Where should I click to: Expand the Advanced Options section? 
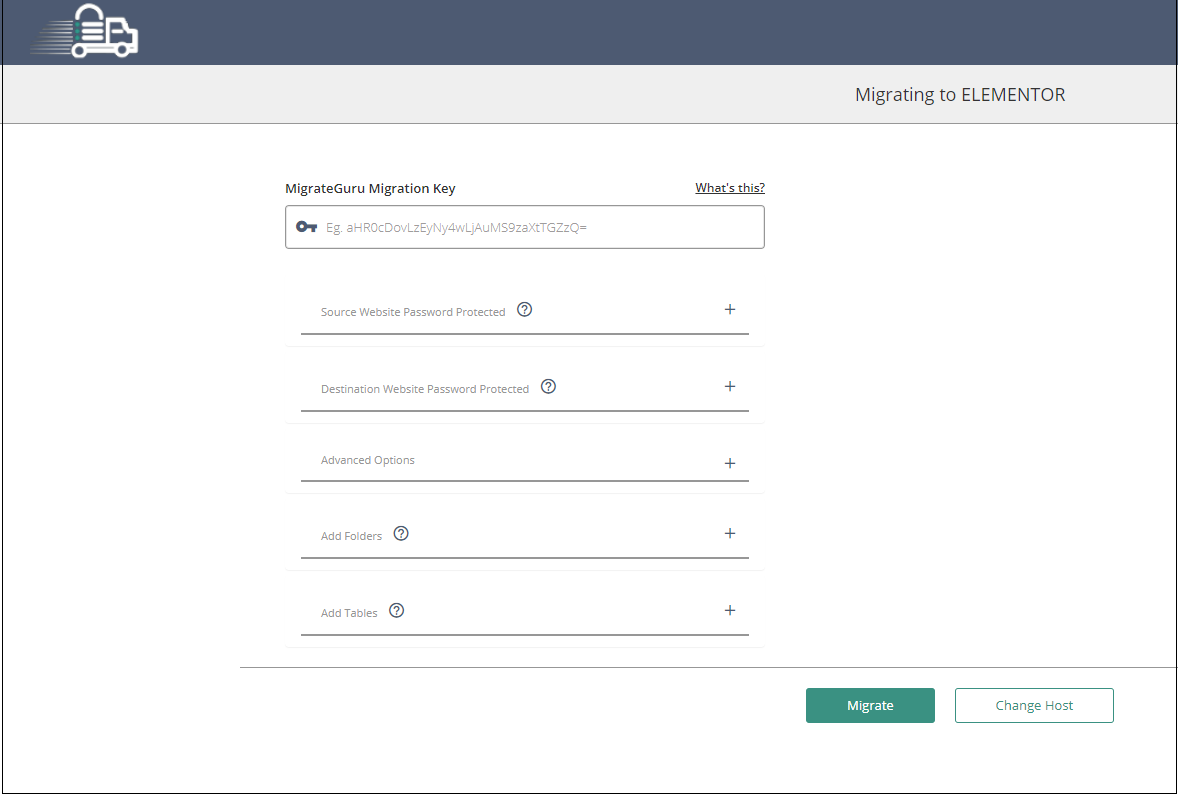click(730, 462)
